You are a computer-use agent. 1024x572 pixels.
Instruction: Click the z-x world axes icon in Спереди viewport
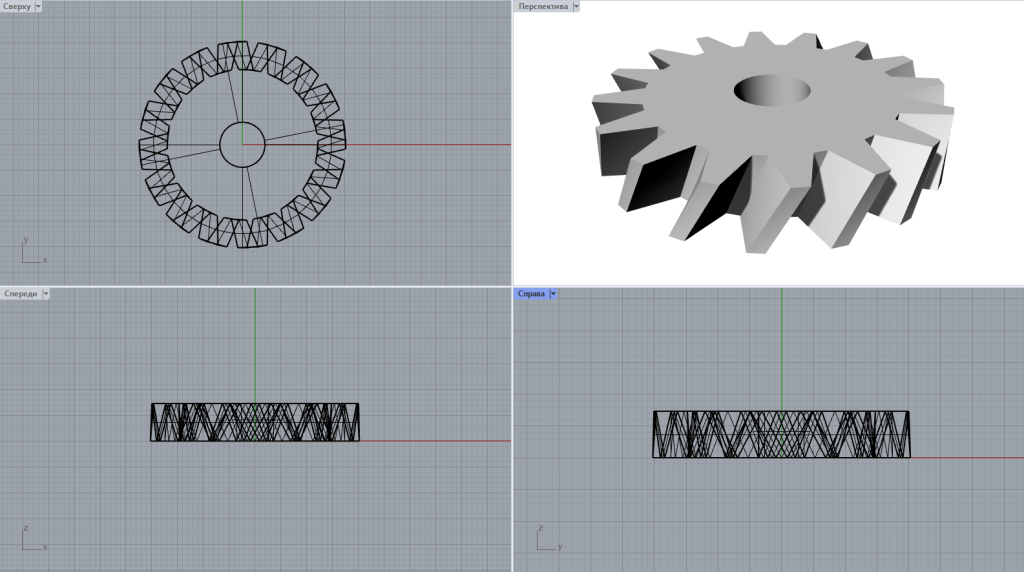point(33,539)
